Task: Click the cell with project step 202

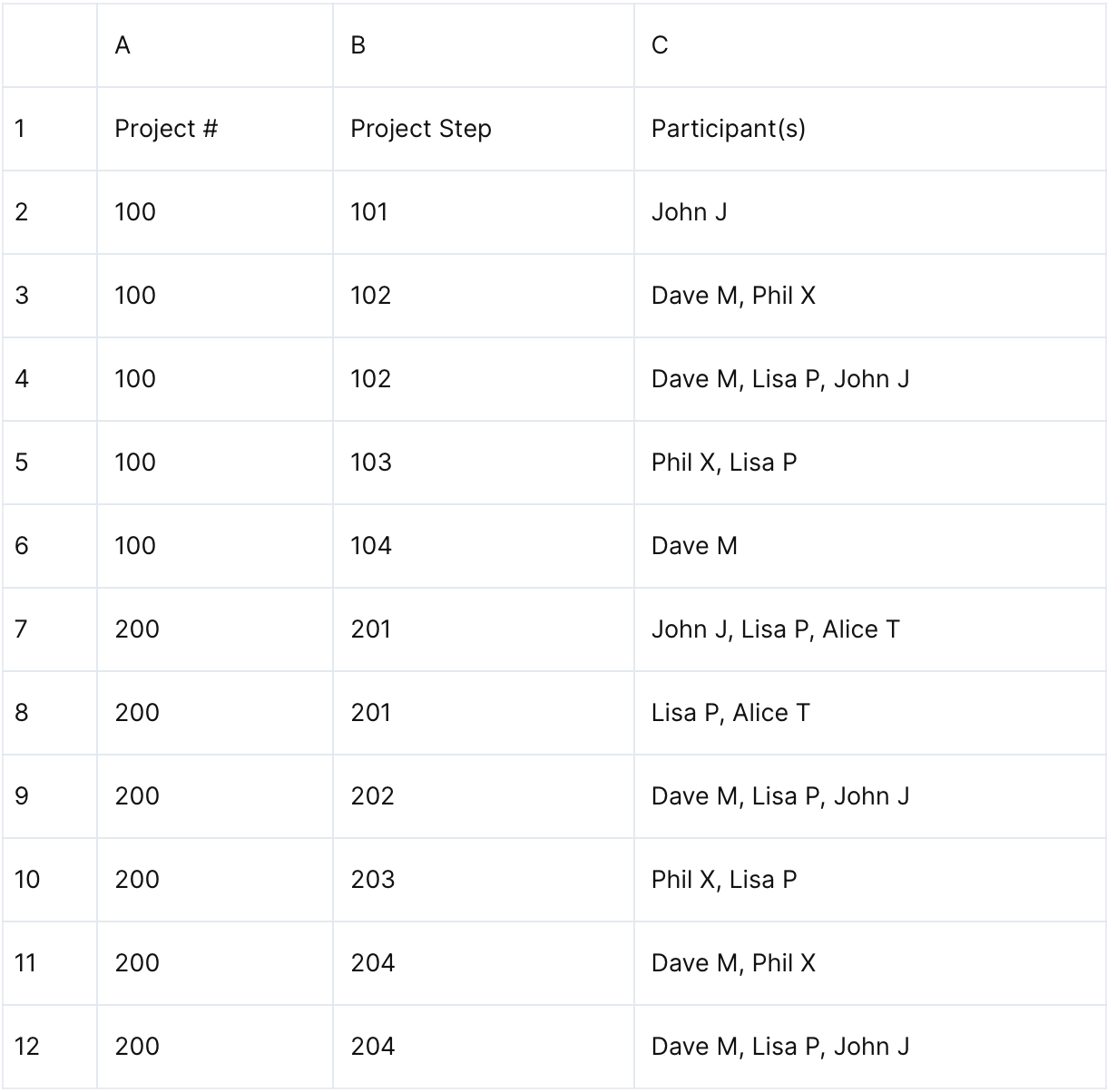Action: click(x=483, y=796)
